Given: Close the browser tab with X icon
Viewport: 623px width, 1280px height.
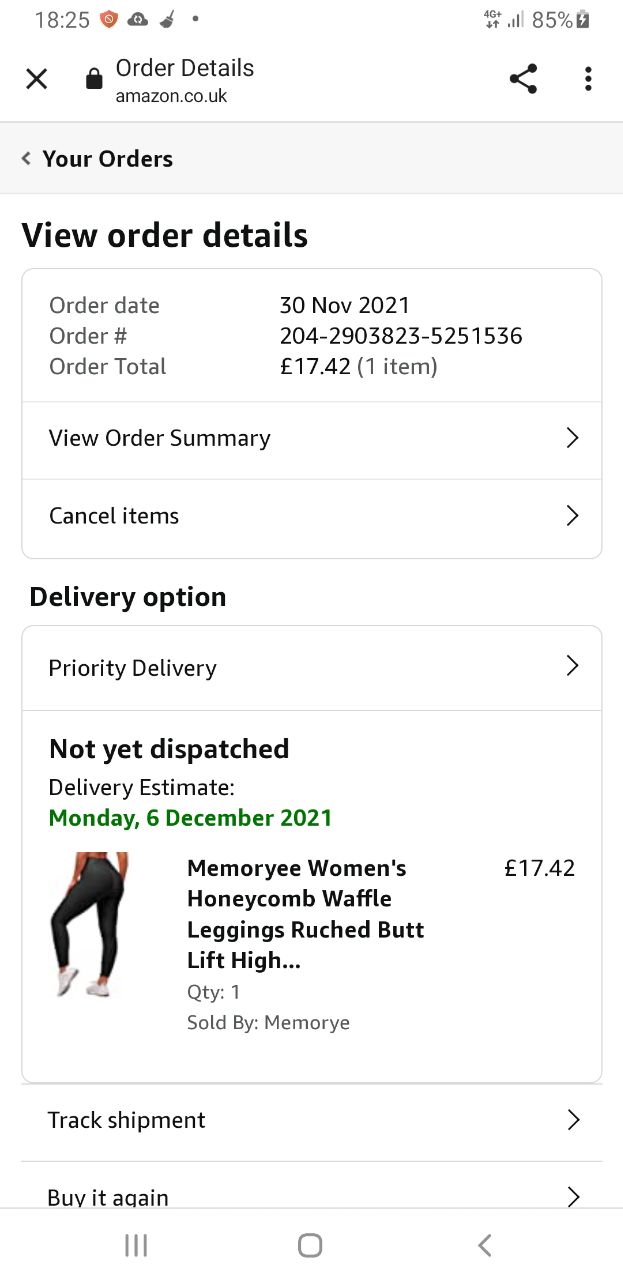Looking at the screenshot, I should (x=36, y=79).
